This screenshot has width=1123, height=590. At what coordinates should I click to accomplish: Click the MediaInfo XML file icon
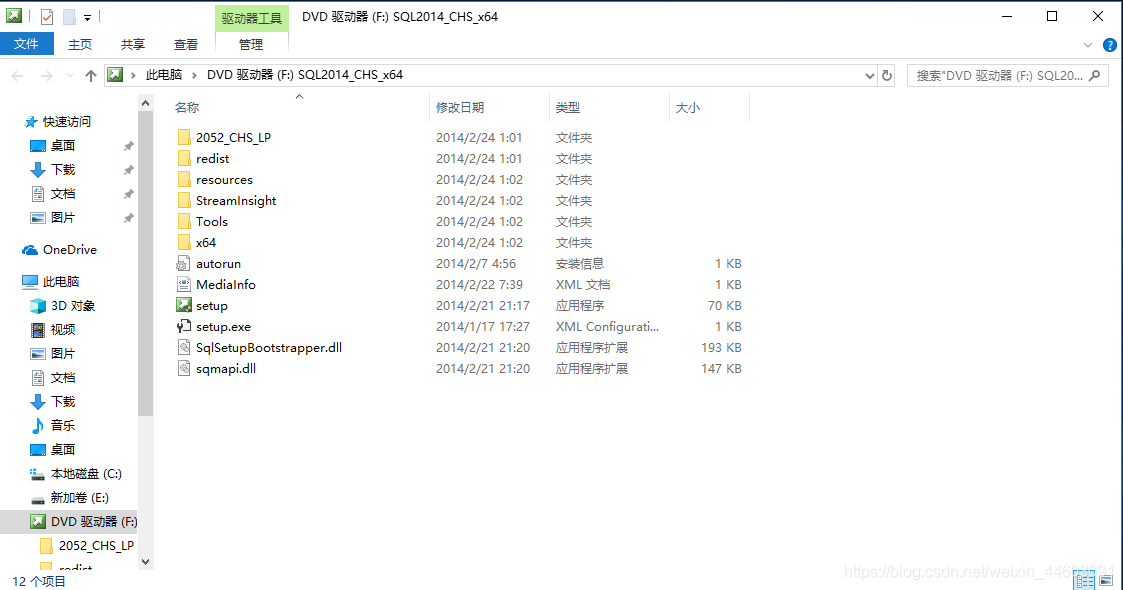184,284
